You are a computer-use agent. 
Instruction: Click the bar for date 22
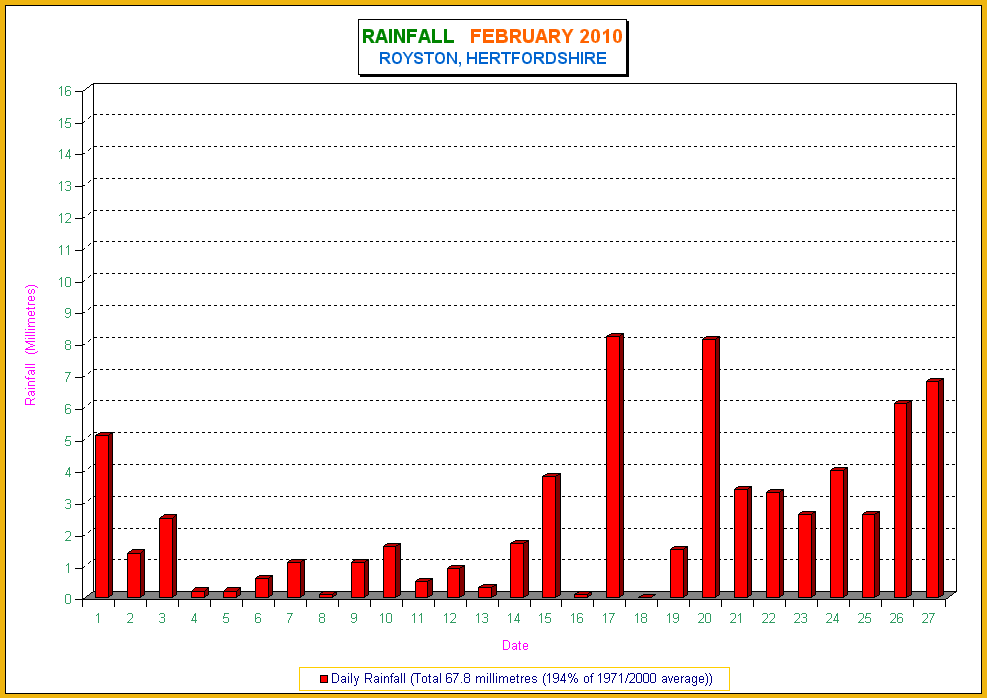click(775, 544)
